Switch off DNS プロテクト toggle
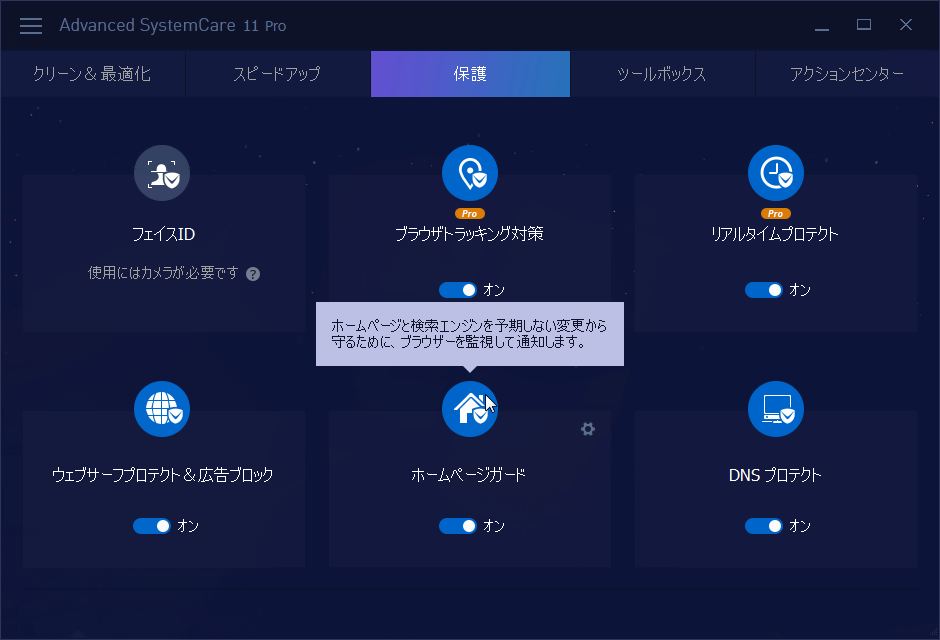Image resolution: width=940 pixels, height=640 pixels. (764, 526)
